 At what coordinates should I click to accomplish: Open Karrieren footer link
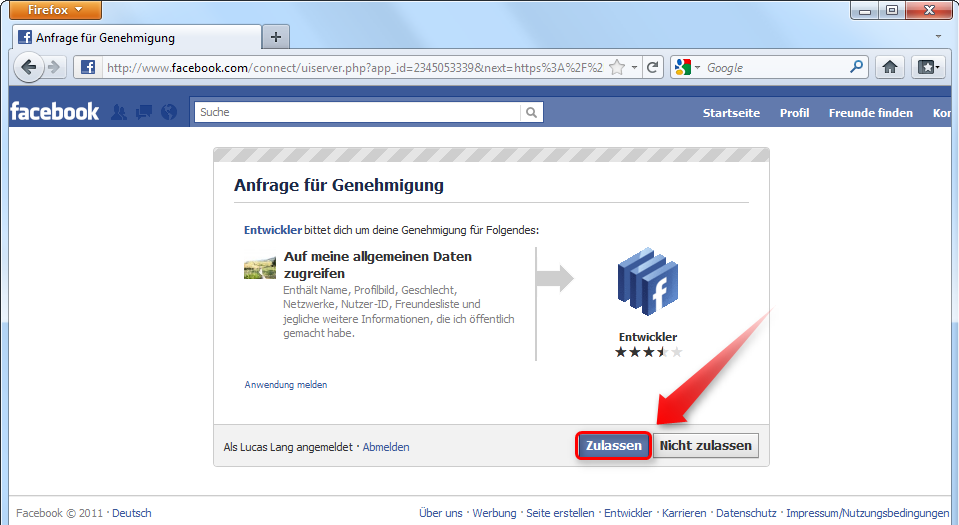coord(684,513)
